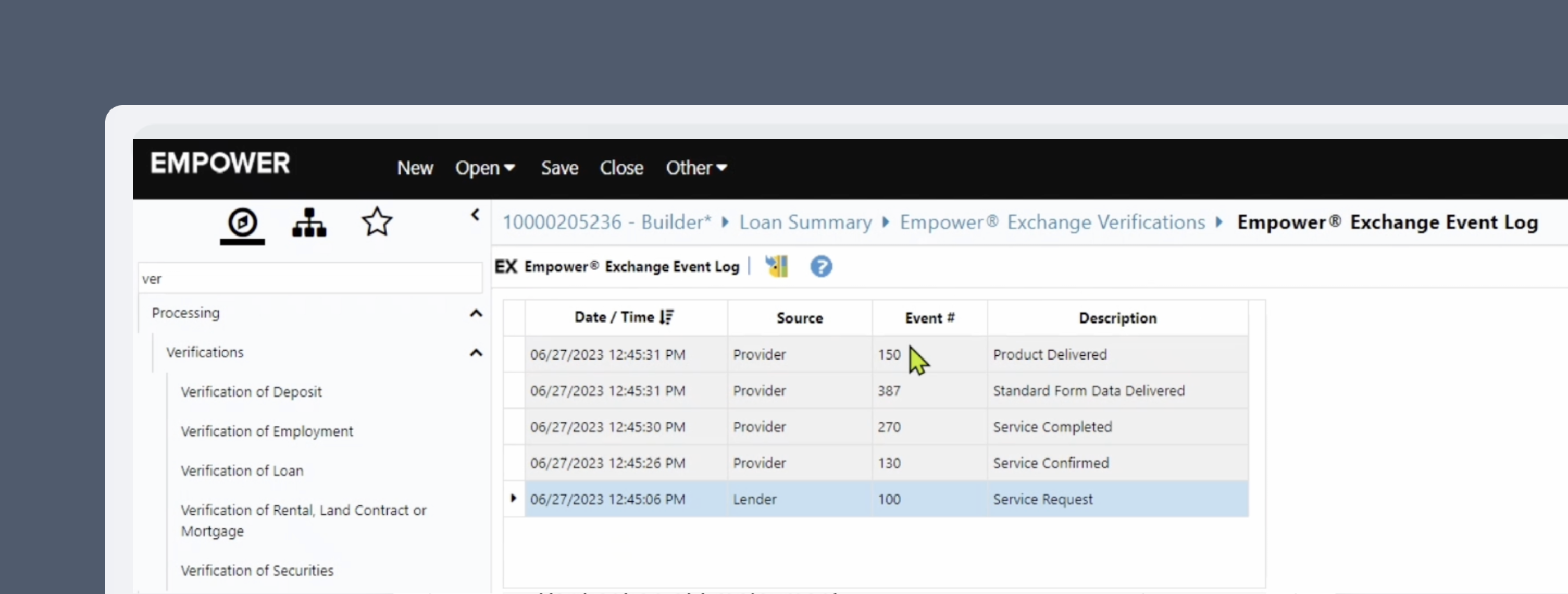The width and height of the screenshot is (1568, 594).
Task: Open the hierarchy sitemap view icon
Action: click(x=308, y=223)
